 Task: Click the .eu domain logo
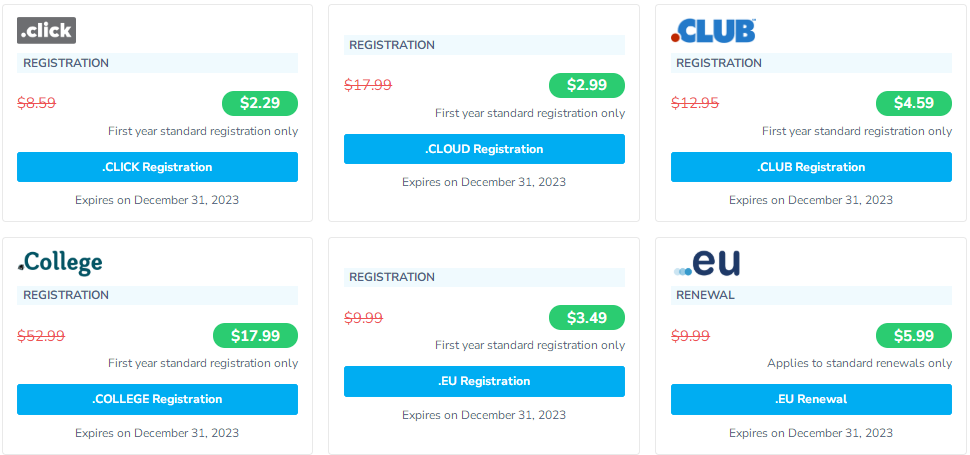click(708, 263)
